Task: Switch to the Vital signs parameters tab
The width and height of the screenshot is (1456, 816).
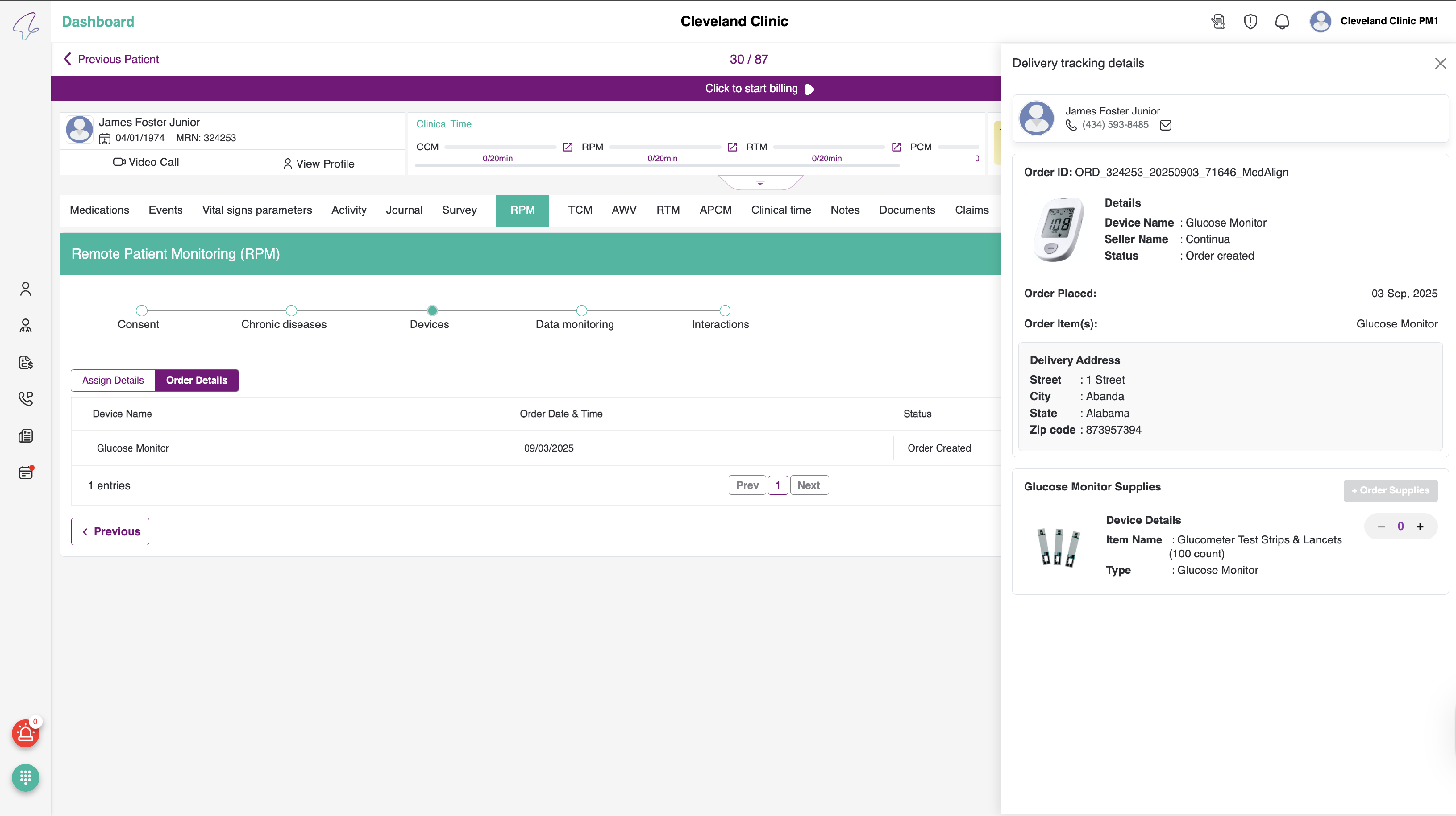Action: pyautogui.click(x=257, y=210)
